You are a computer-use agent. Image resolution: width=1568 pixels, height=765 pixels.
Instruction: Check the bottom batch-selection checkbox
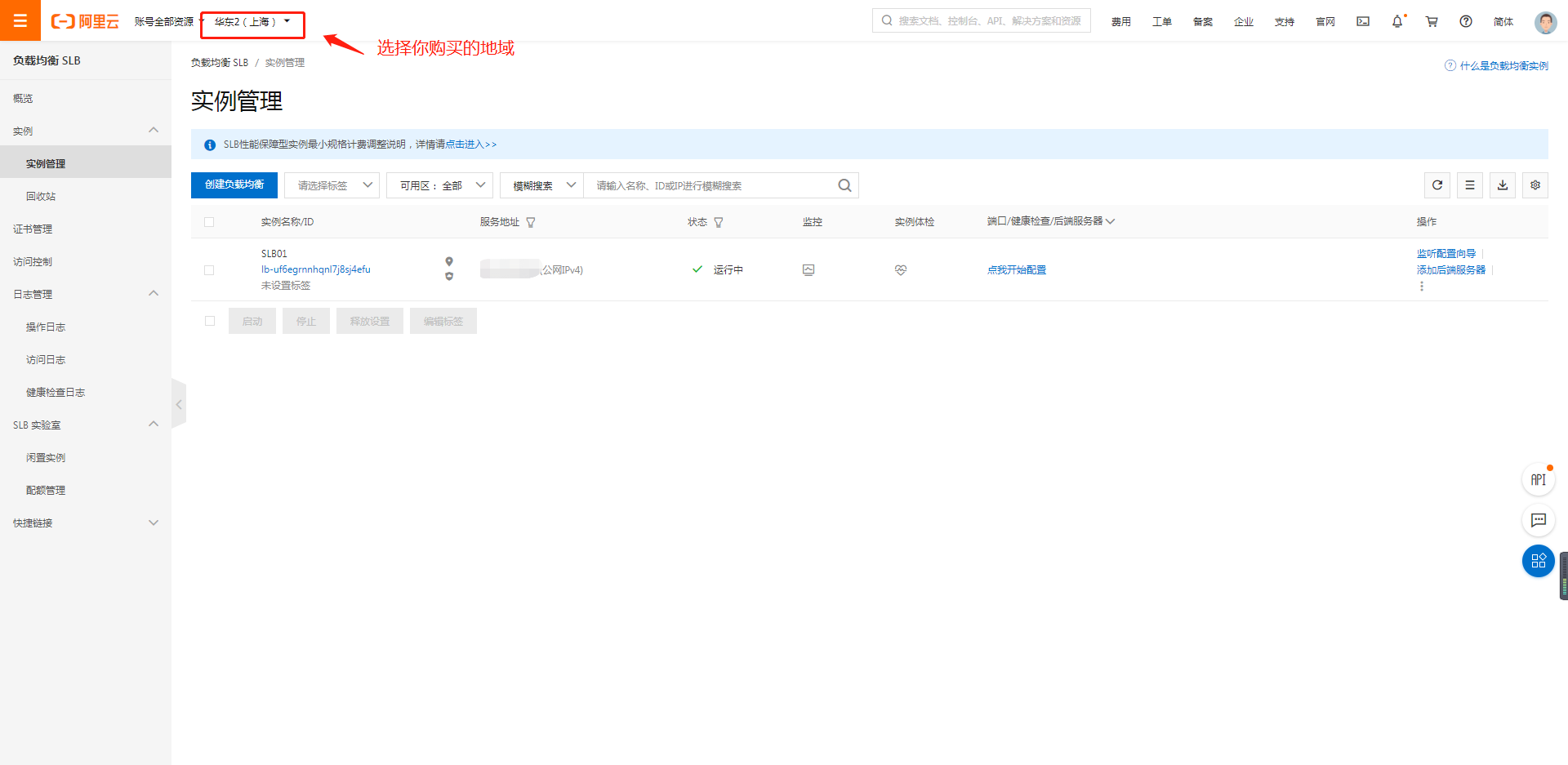click(210, 321)
